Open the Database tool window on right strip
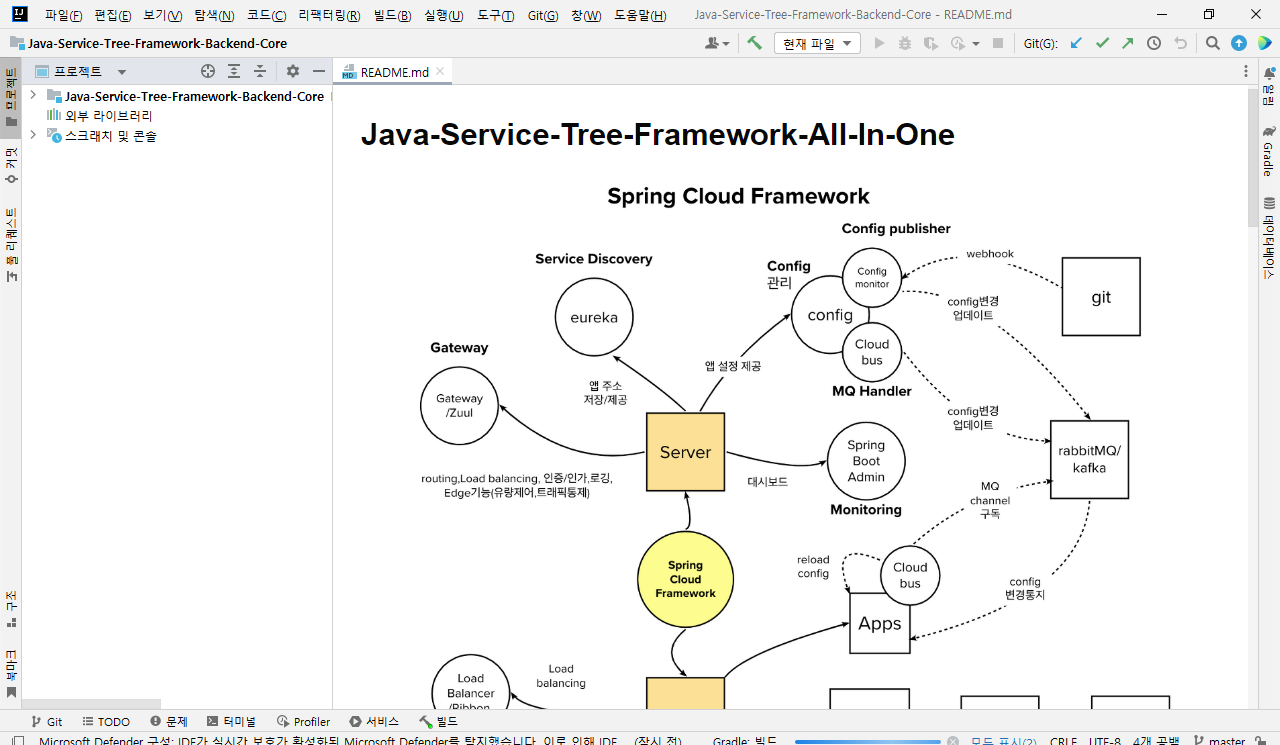This screenshot has width=1280, height=745. coord(1268,238)
